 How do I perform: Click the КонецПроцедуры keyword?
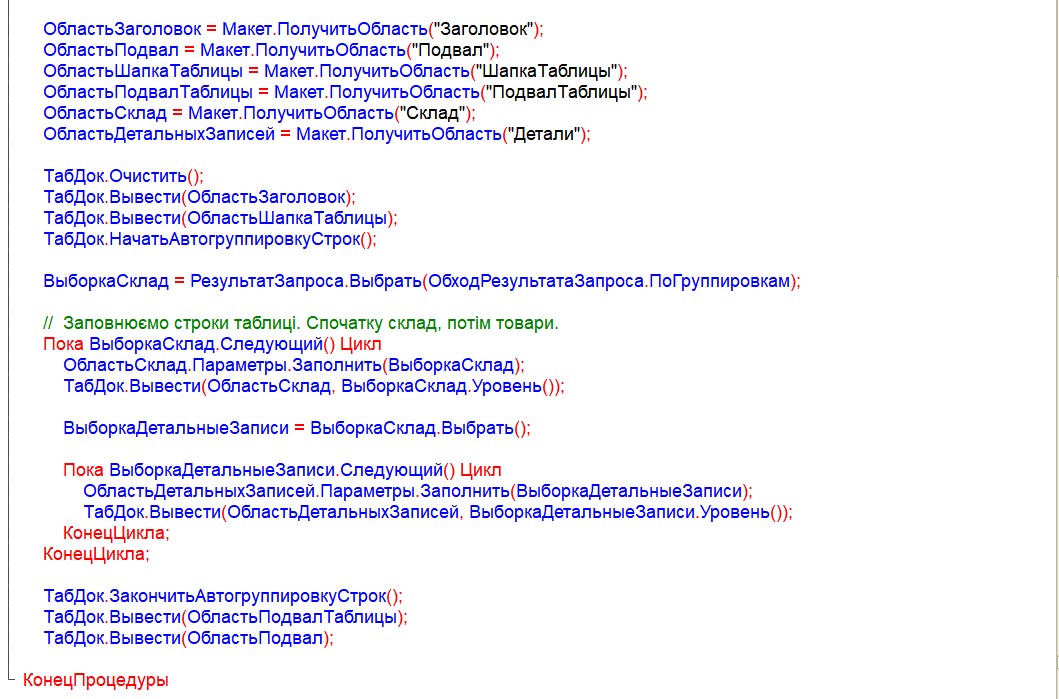pos(95,680)
